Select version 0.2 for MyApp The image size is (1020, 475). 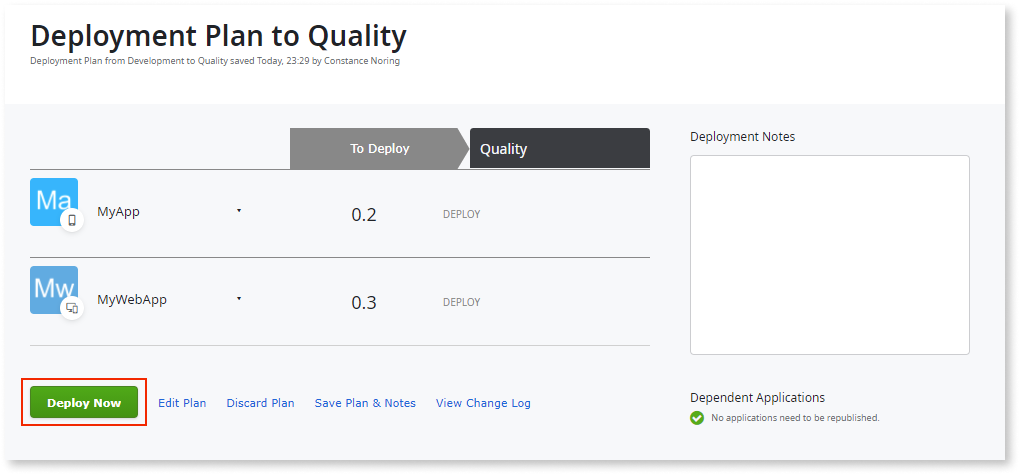tap(364, 214)
